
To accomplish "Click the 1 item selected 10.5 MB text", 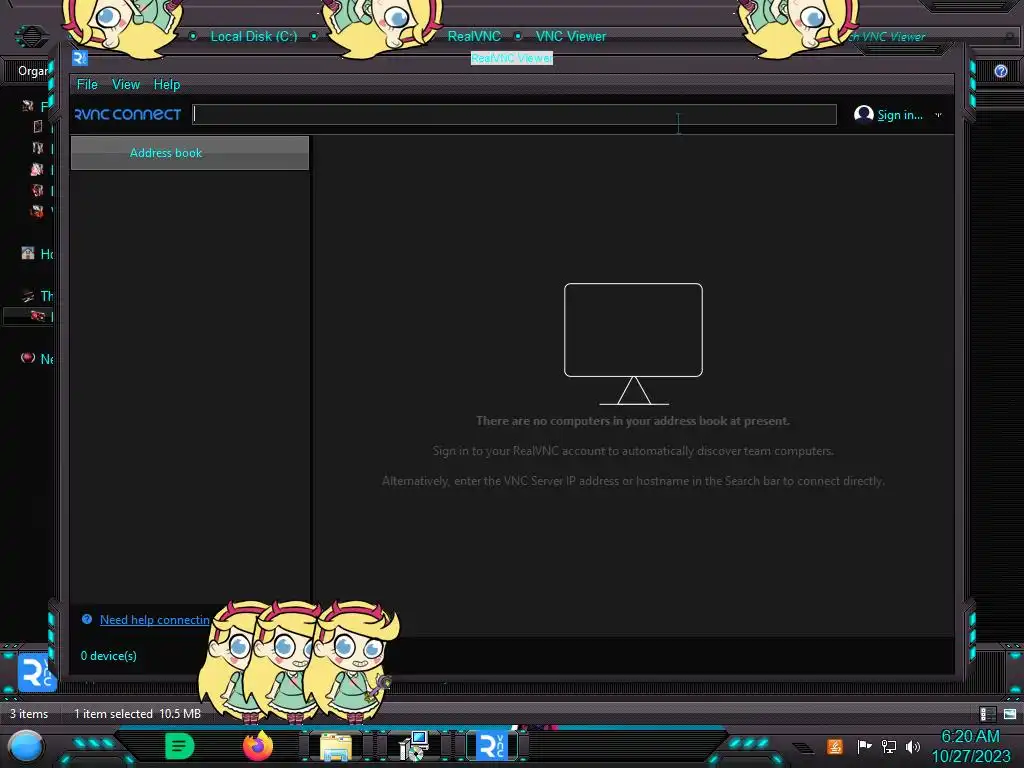I will 137,714.
